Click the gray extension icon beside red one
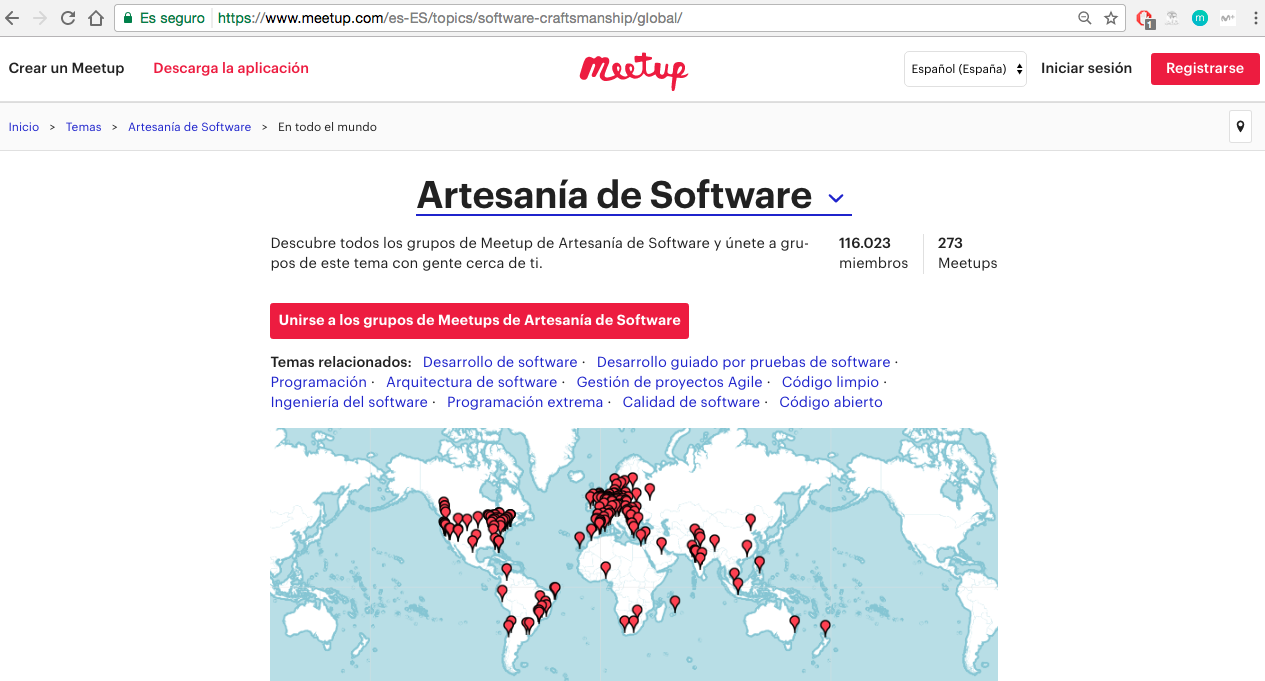 coord(1172,18)
